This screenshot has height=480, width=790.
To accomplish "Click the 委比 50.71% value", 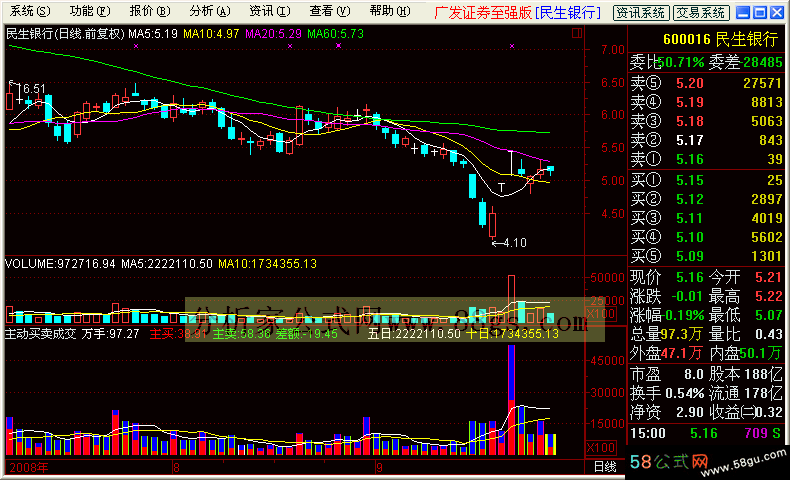I will (681, 62).
